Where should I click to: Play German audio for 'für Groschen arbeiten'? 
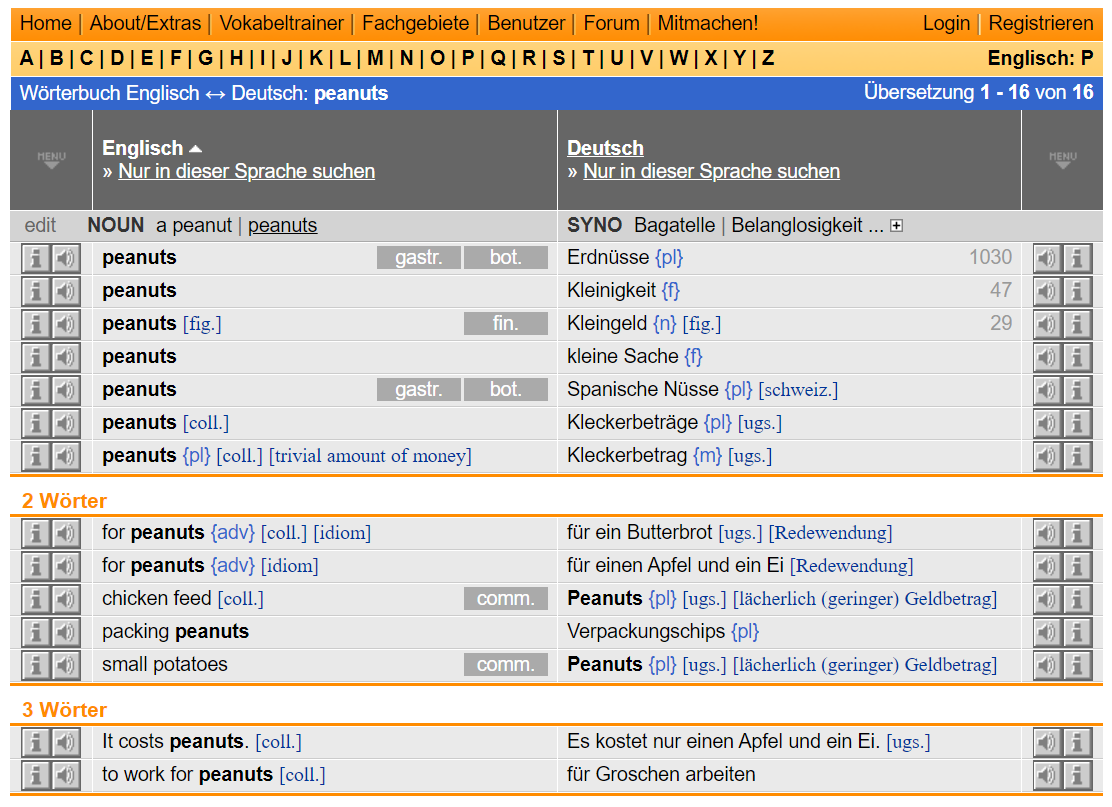(x=1046, y=775)
